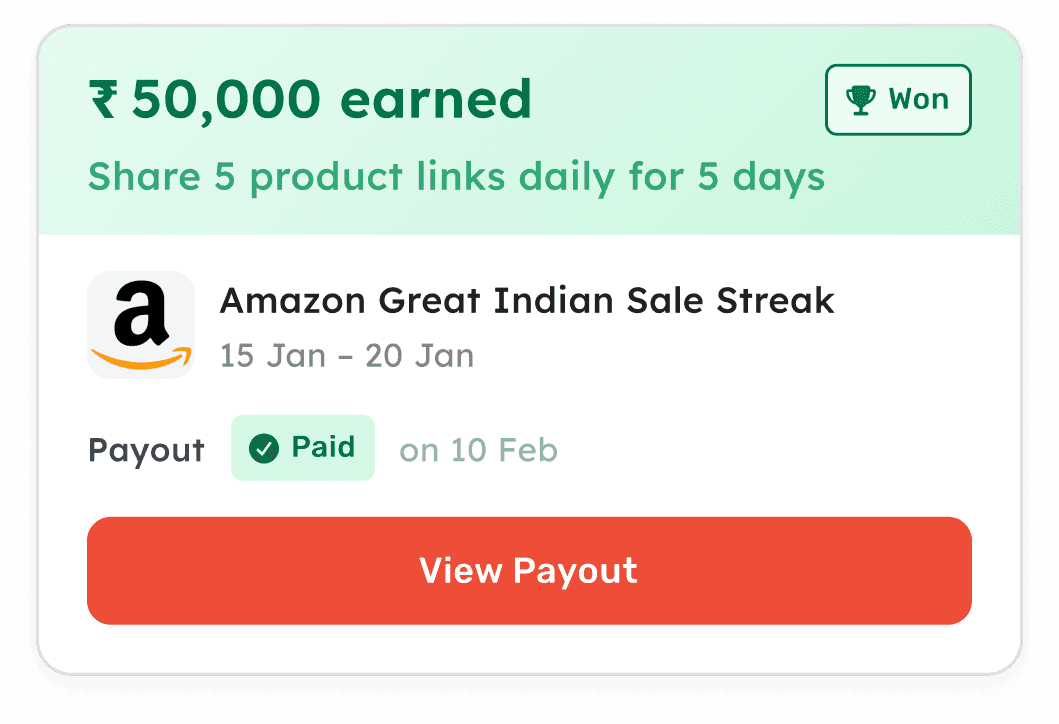Click the rupee currency symbol
This screenshot has height=724, width=1059.
[102, 99]
